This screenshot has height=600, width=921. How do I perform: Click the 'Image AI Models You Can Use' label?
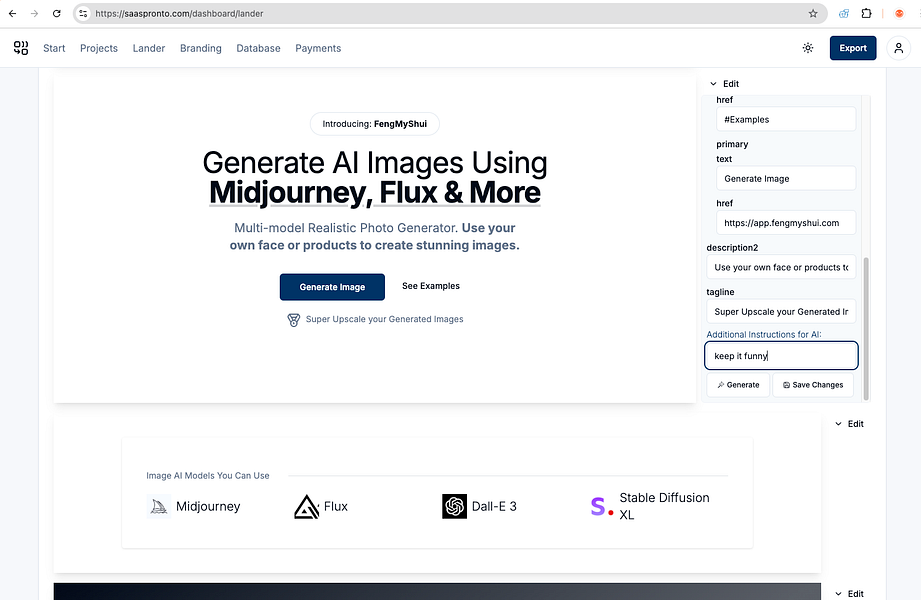(x=208, y=475)
